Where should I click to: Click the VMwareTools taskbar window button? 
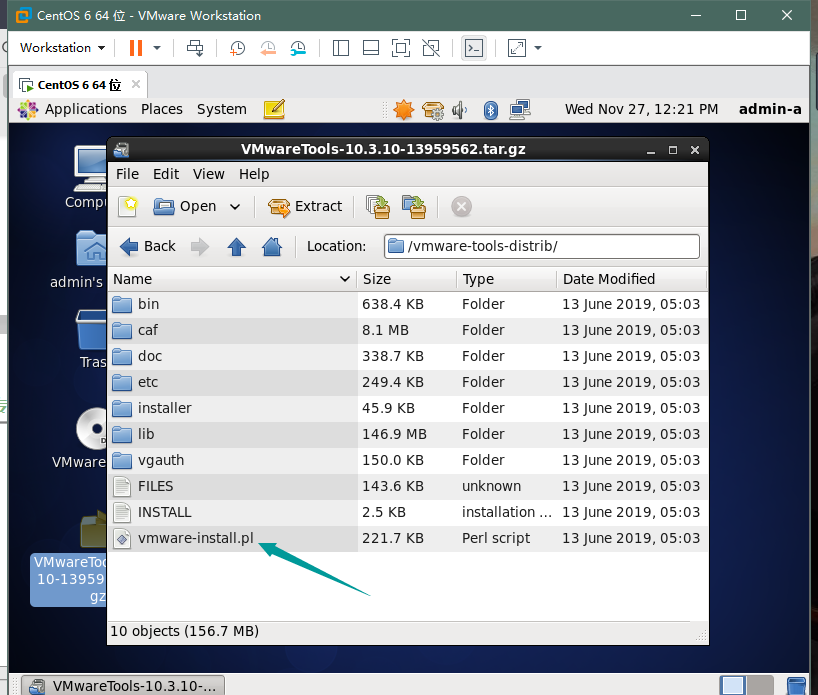click(x=123, y=686)
